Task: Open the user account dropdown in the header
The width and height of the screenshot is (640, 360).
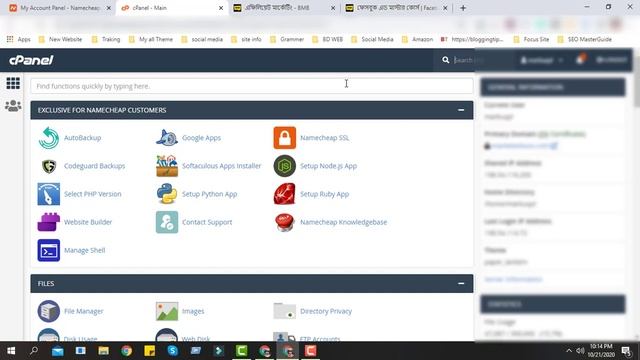Action: pos(542,60)
